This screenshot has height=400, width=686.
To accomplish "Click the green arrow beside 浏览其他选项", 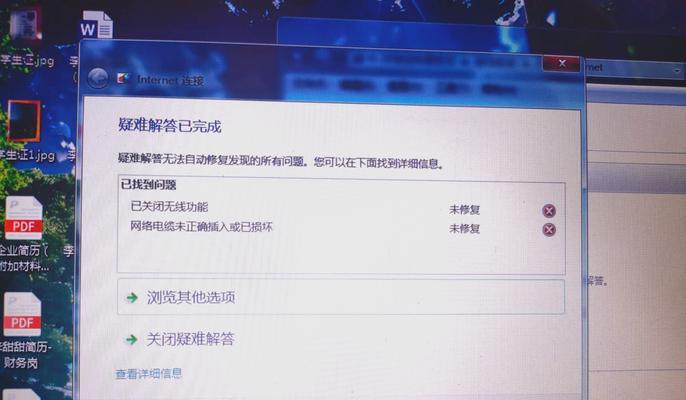I will coord(132,298).
